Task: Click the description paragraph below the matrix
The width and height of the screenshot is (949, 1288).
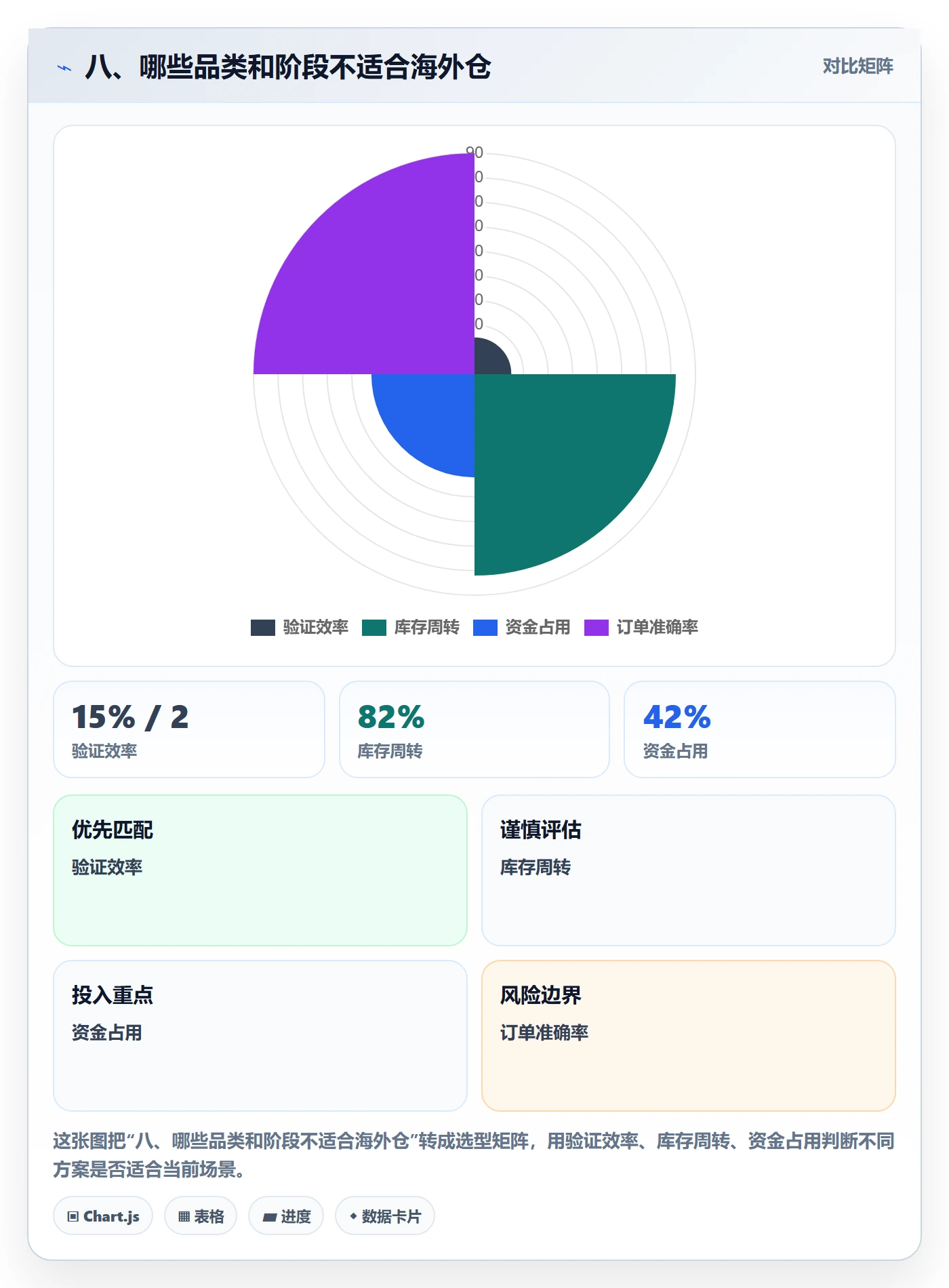Action: coord(474,1155)
